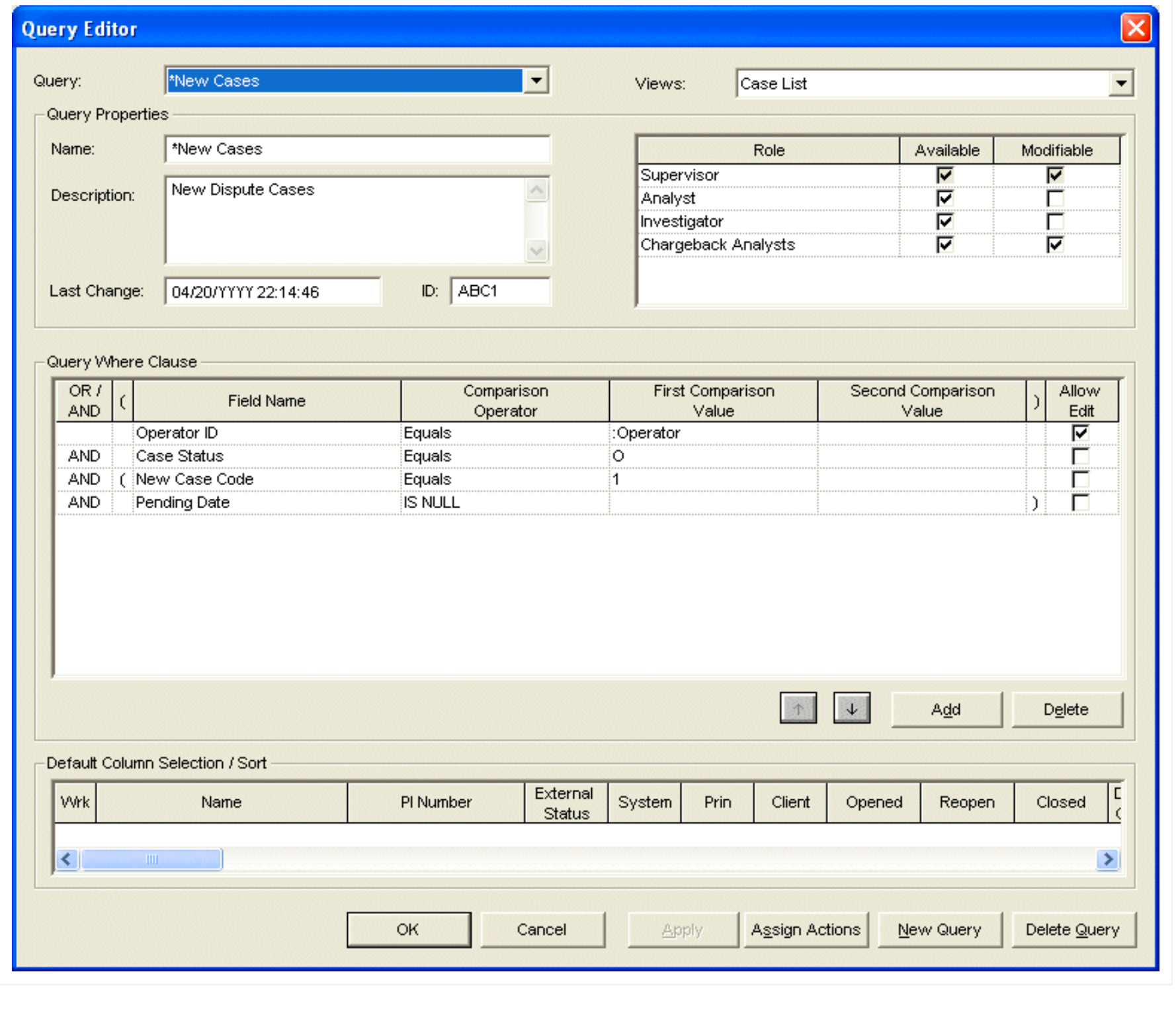Screen dimensions: 1176x1019
Task: Click the External Status column header
Action: [x=566, y=802]
